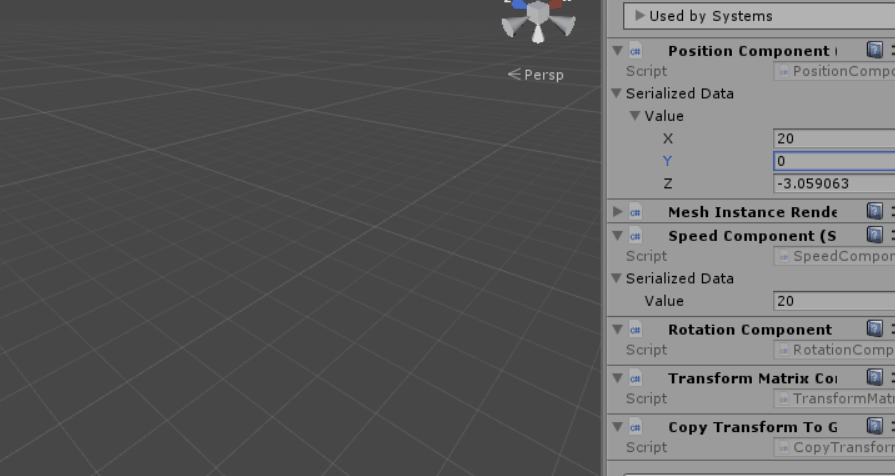This screenshot has width=895, height=476.
Task: Open help for Transform Matrix Component
Action: (874, 377)
